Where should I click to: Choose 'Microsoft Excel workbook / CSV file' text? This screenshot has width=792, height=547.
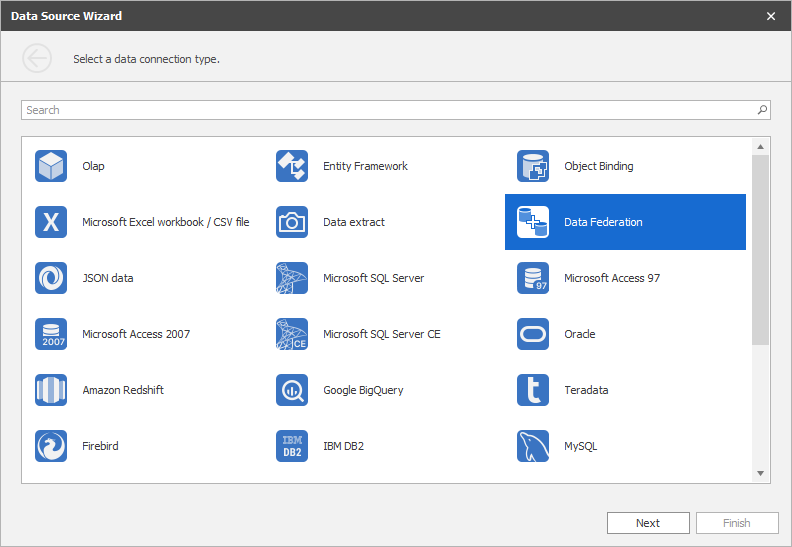[x=166, y=222]
